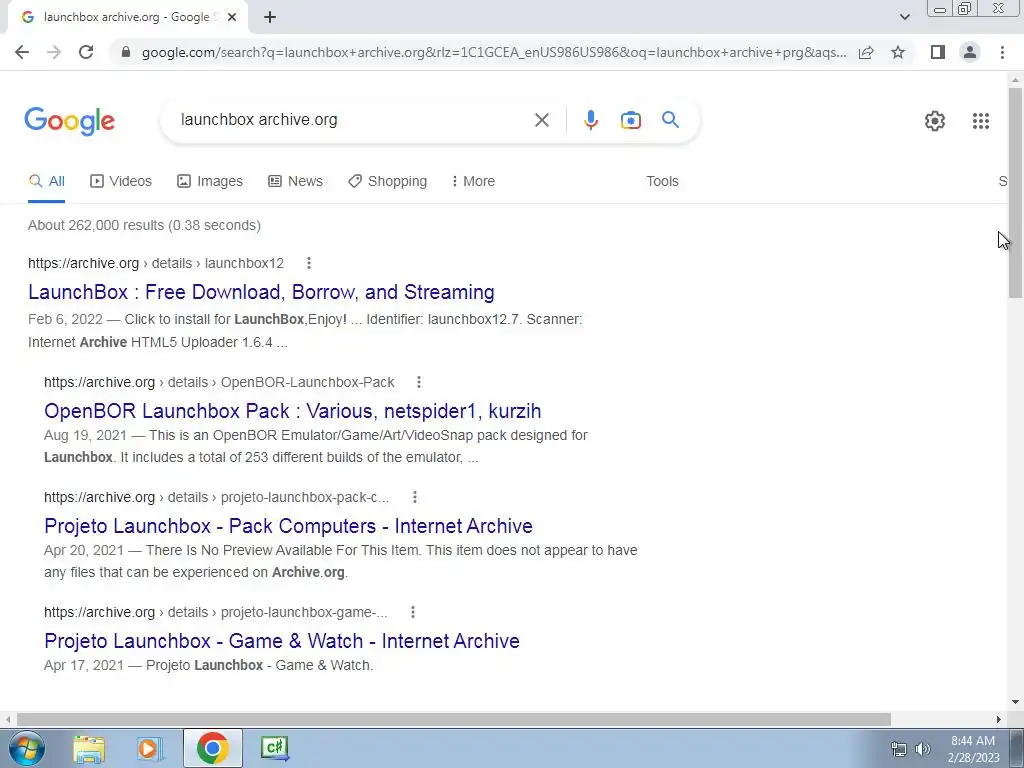Go to Google homepage logo
This screenshot has height=768, width=1024.
69,121
